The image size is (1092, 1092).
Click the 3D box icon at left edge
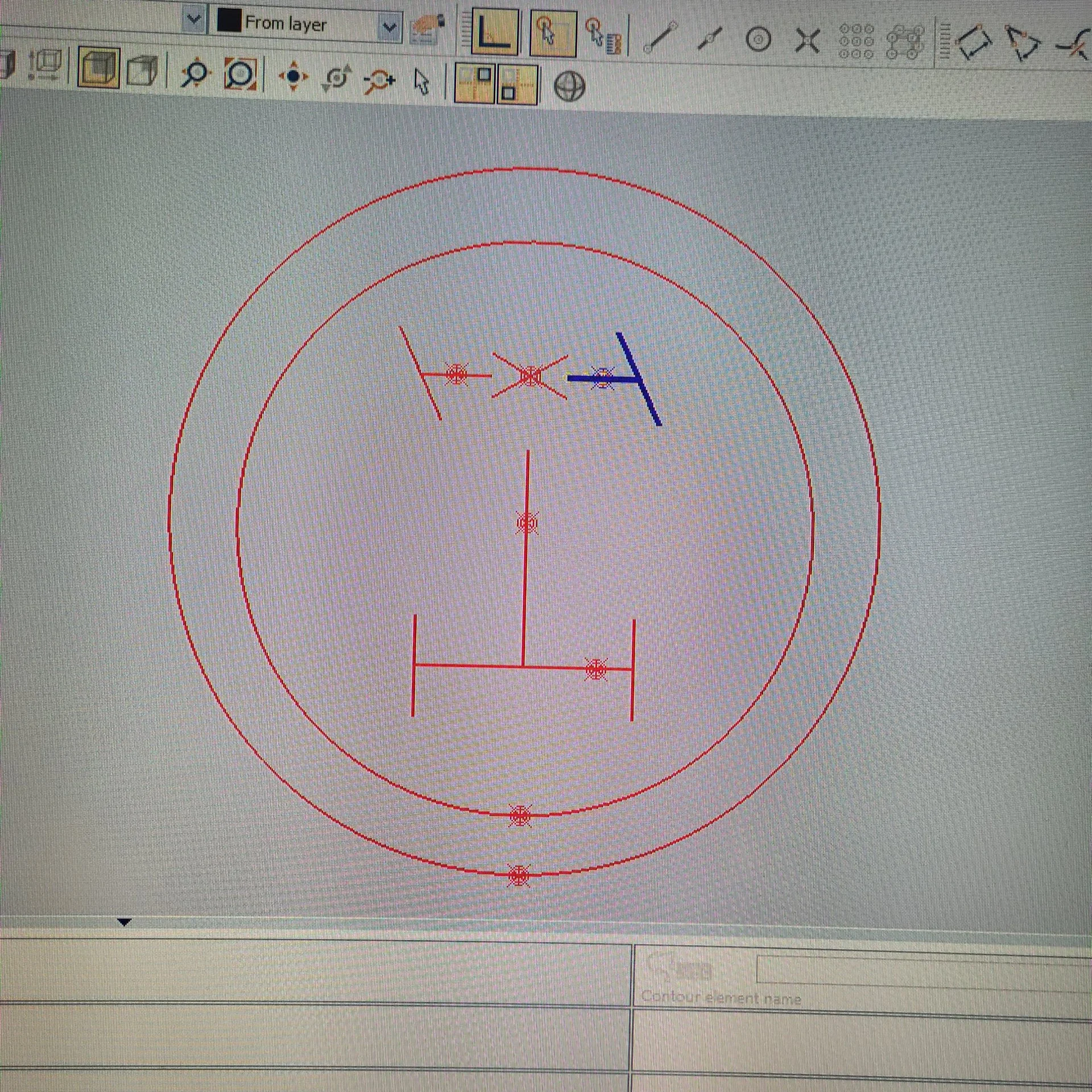[x=7, y=64]
